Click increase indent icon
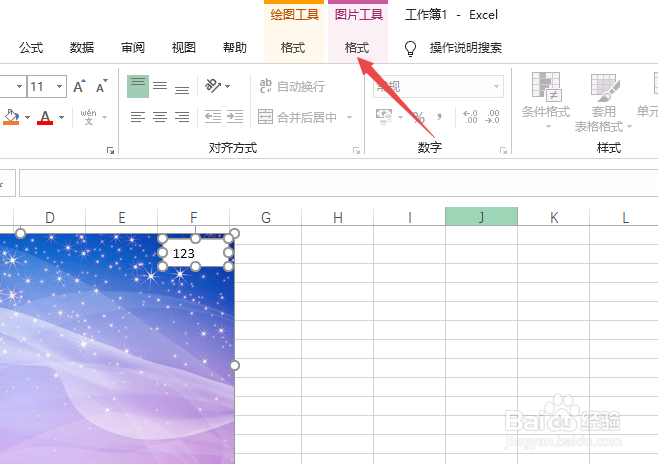 click(235, 117)
